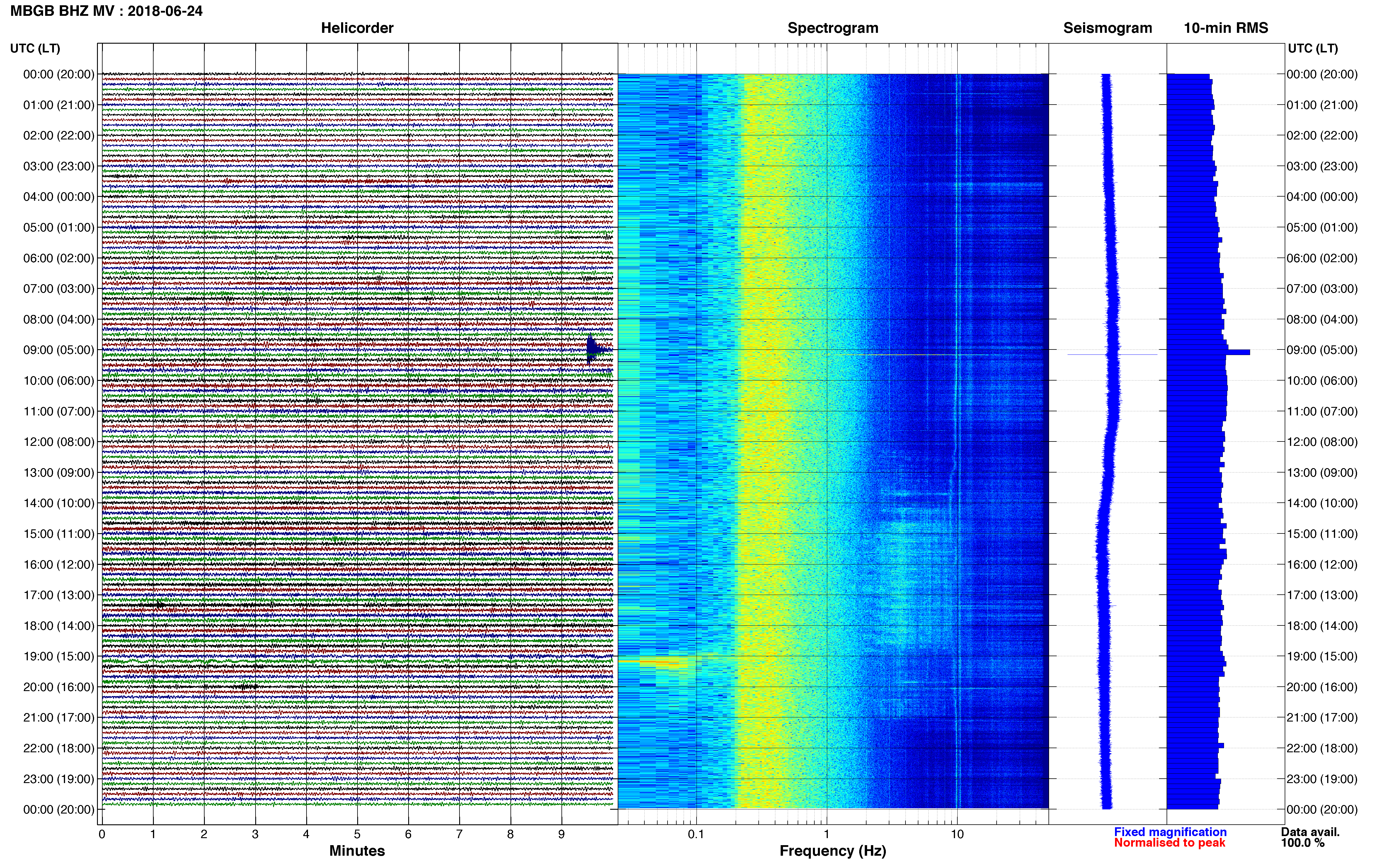
Task: Click the 1 tick on the Frequency axis
Action: 826,834
